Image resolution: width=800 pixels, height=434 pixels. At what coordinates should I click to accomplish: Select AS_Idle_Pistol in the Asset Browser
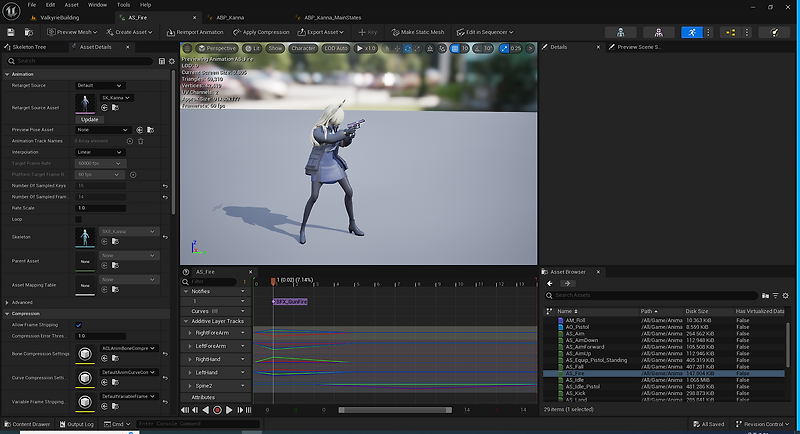pos(584,386)
